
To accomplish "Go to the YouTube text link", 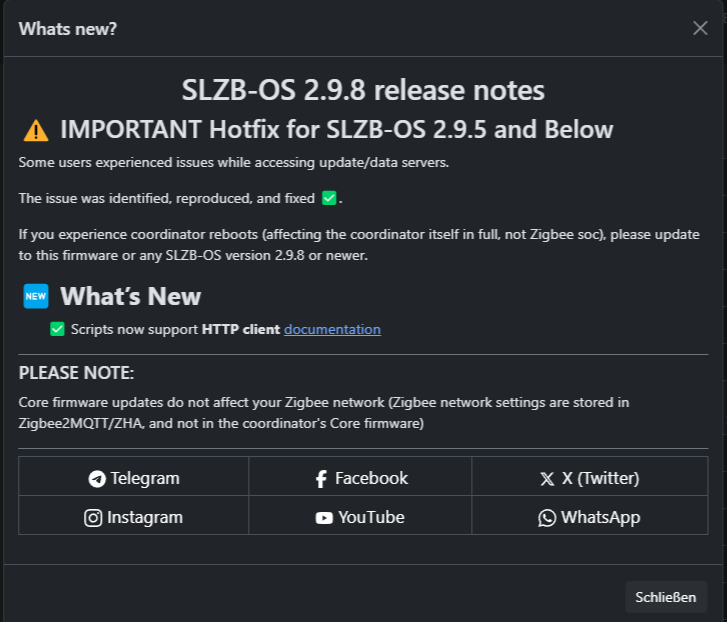I will (371, 518).
